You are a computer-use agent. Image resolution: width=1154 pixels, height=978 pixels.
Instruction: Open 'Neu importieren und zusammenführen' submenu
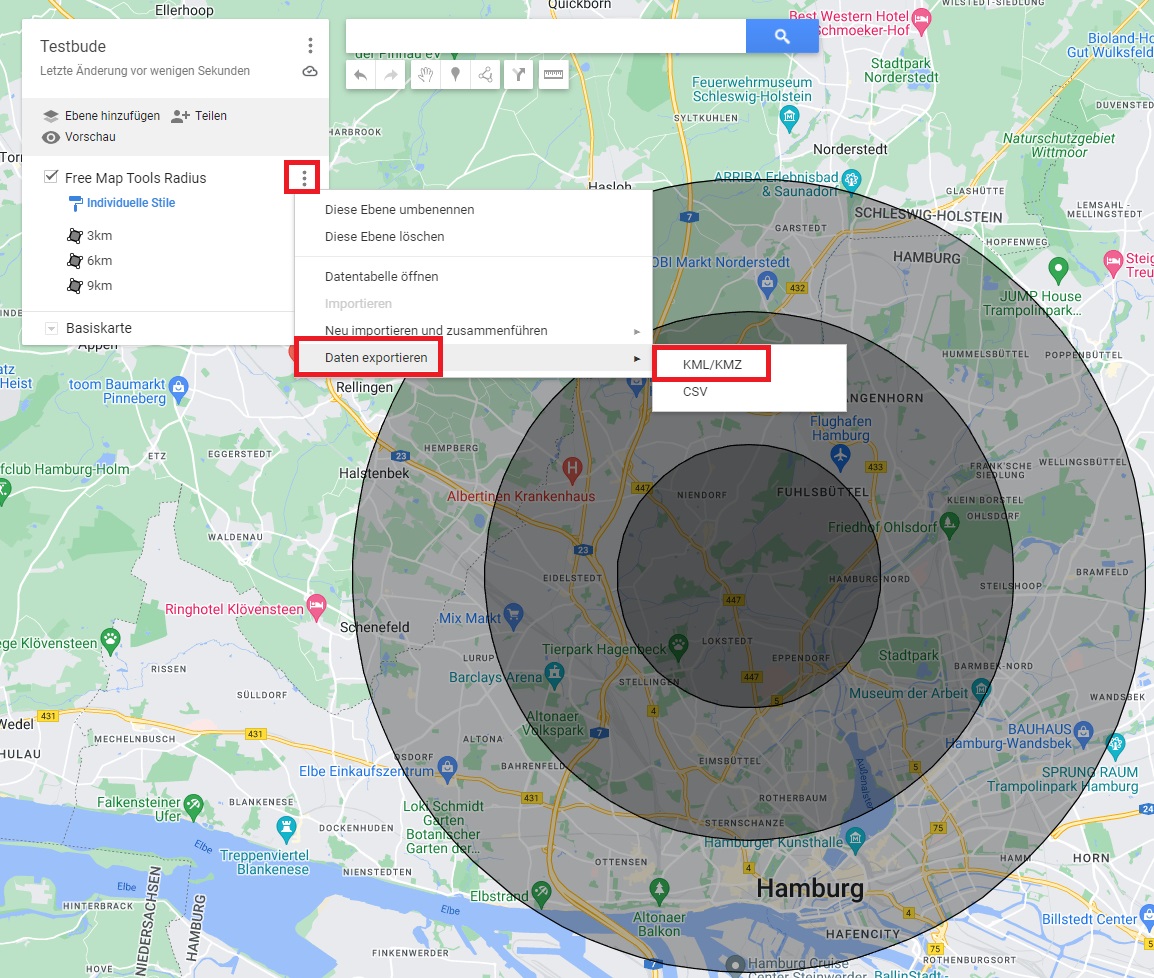(x=473, y=331)
